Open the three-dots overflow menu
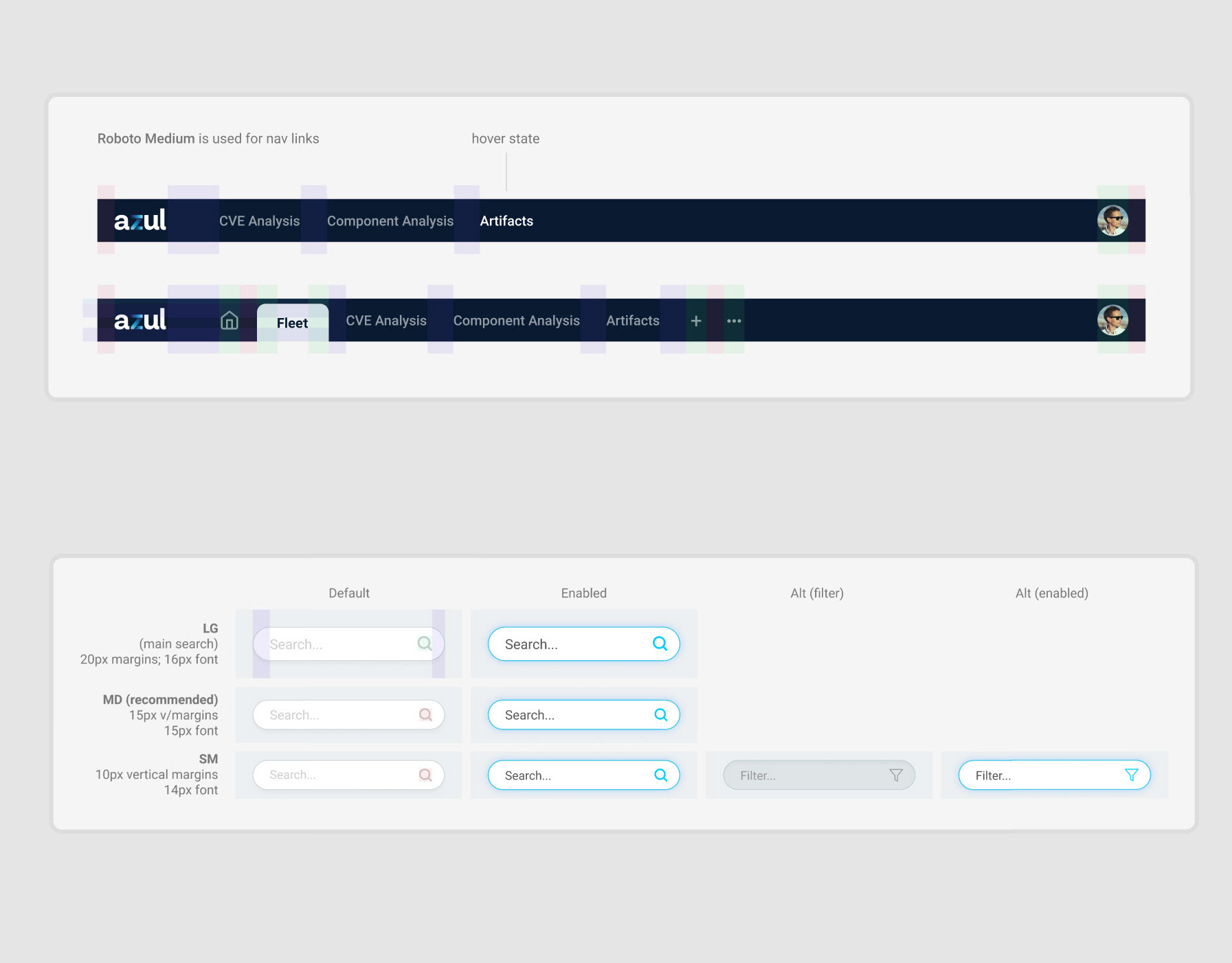This screenshot has width=1232, height=963. coord(734,321)
